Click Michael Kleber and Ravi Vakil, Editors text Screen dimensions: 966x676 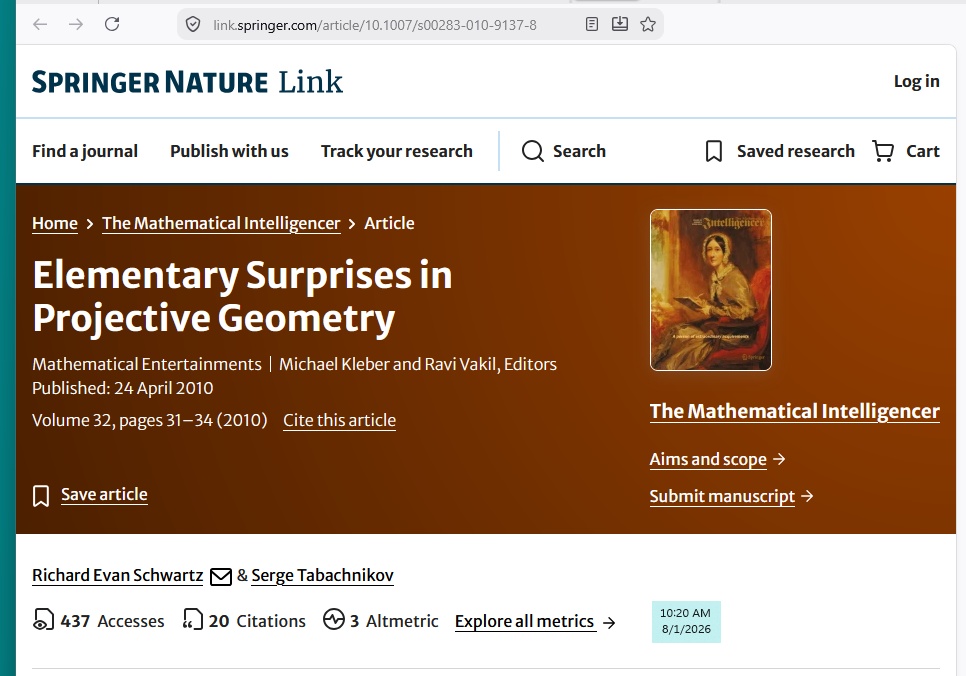coord(418,364)
